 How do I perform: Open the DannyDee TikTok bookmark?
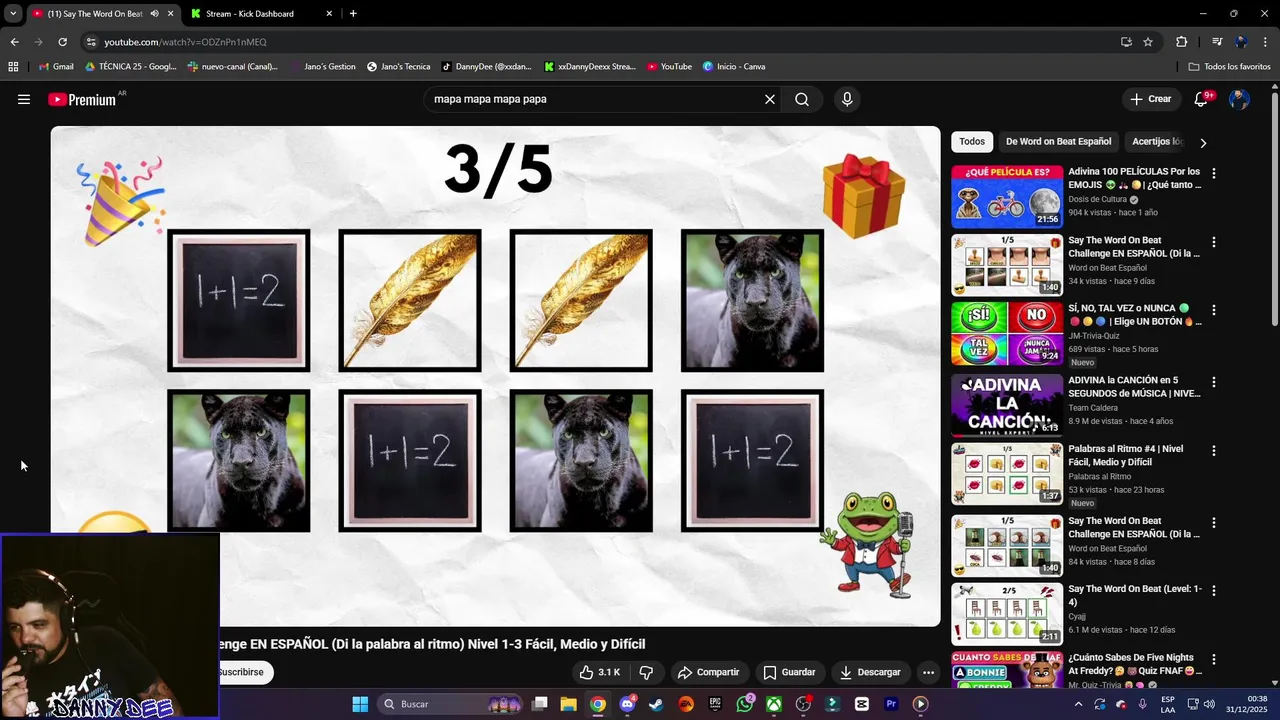click(487, 67)
